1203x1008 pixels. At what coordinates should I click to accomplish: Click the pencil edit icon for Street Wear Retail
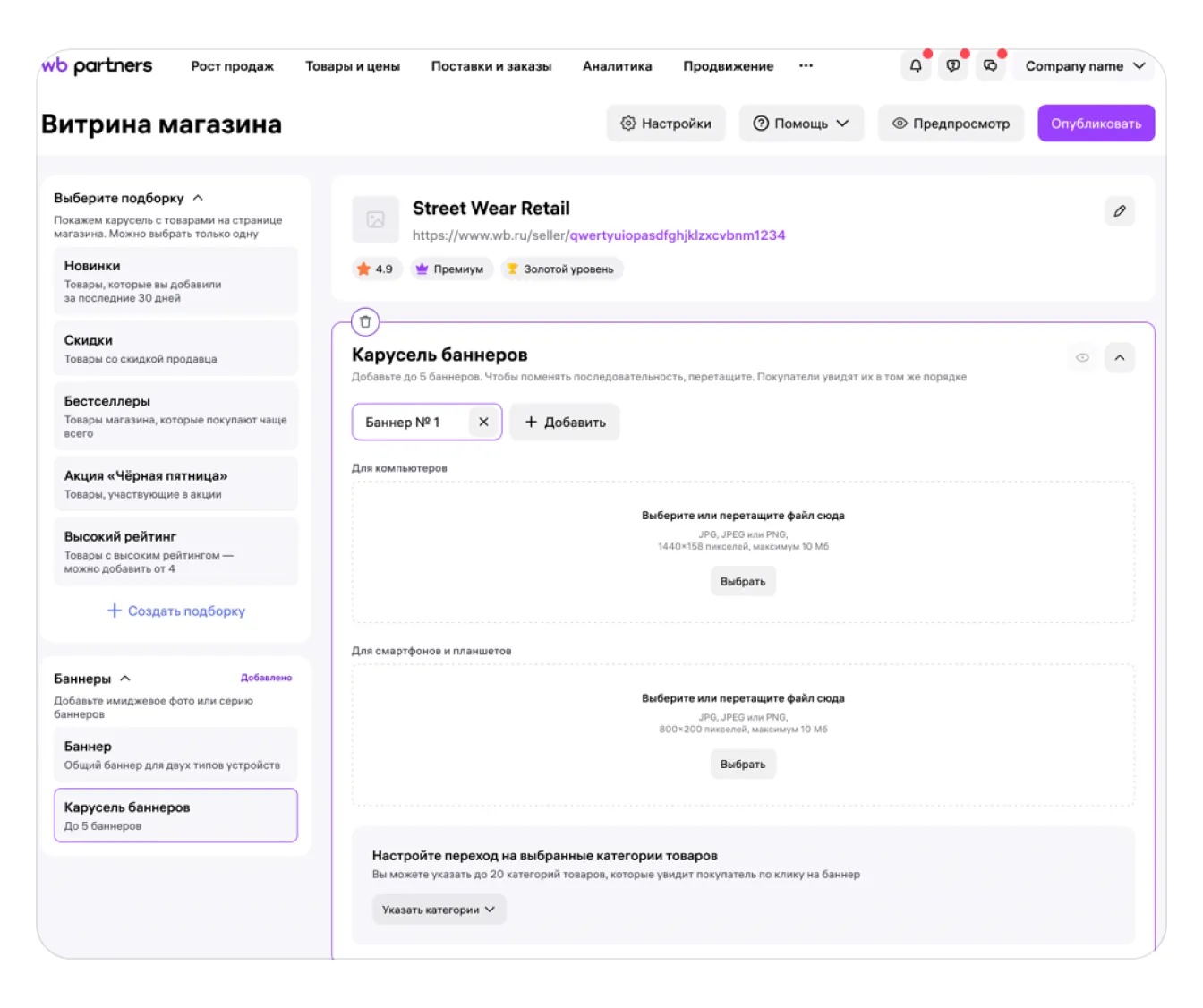tap(1119, 211)
